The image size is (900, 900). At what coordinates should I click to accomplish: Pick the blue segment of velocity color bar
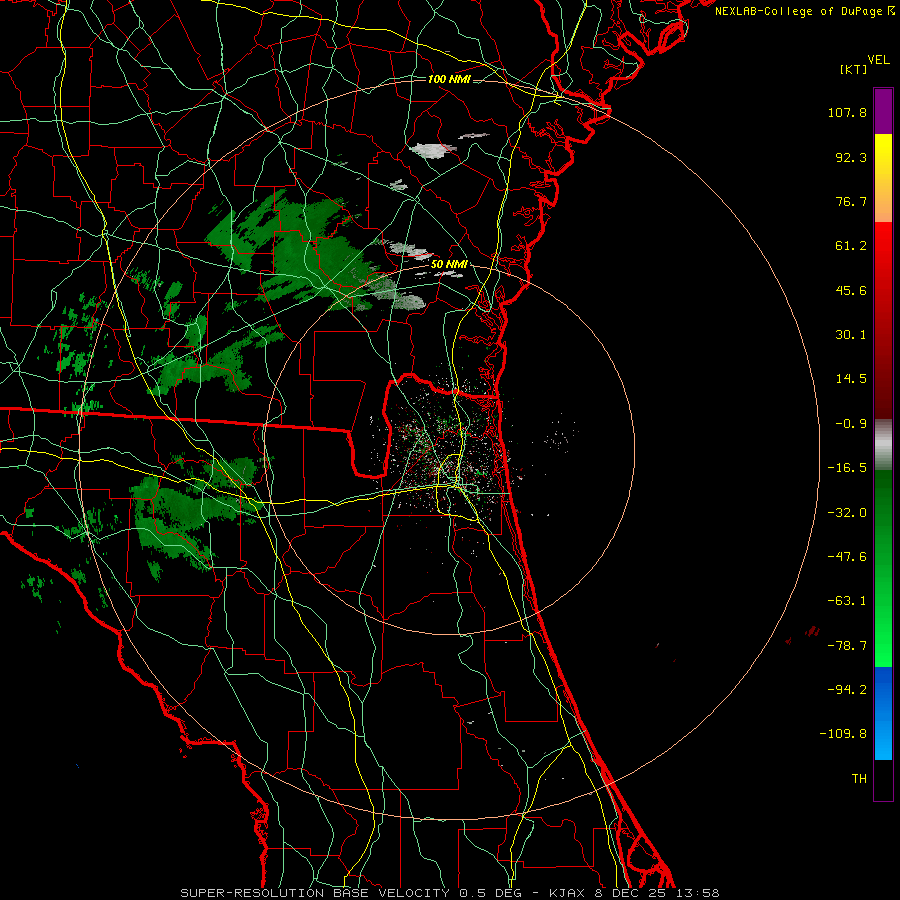click(883, 713)
